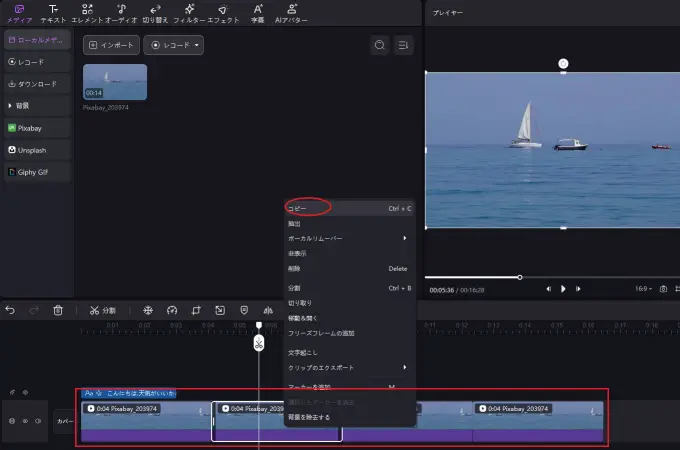
Task: Choose コピー in the context menu
Action: [350, 209]
